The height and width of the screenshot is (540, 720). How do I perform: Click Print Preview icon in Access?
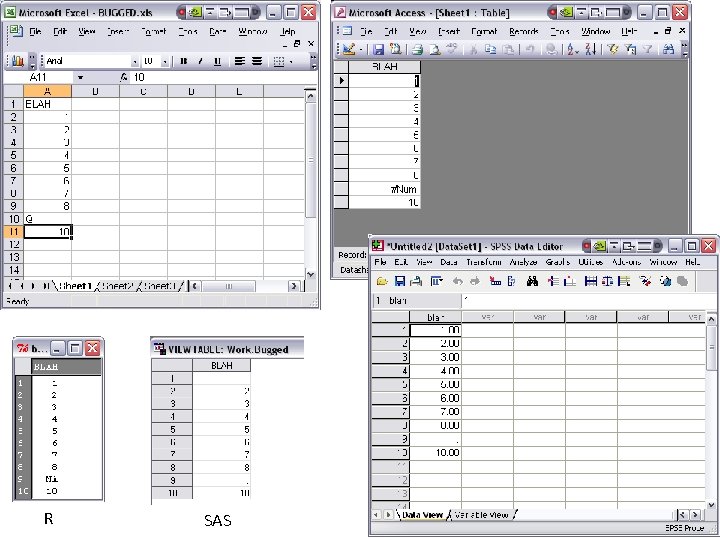coord(434,49)
